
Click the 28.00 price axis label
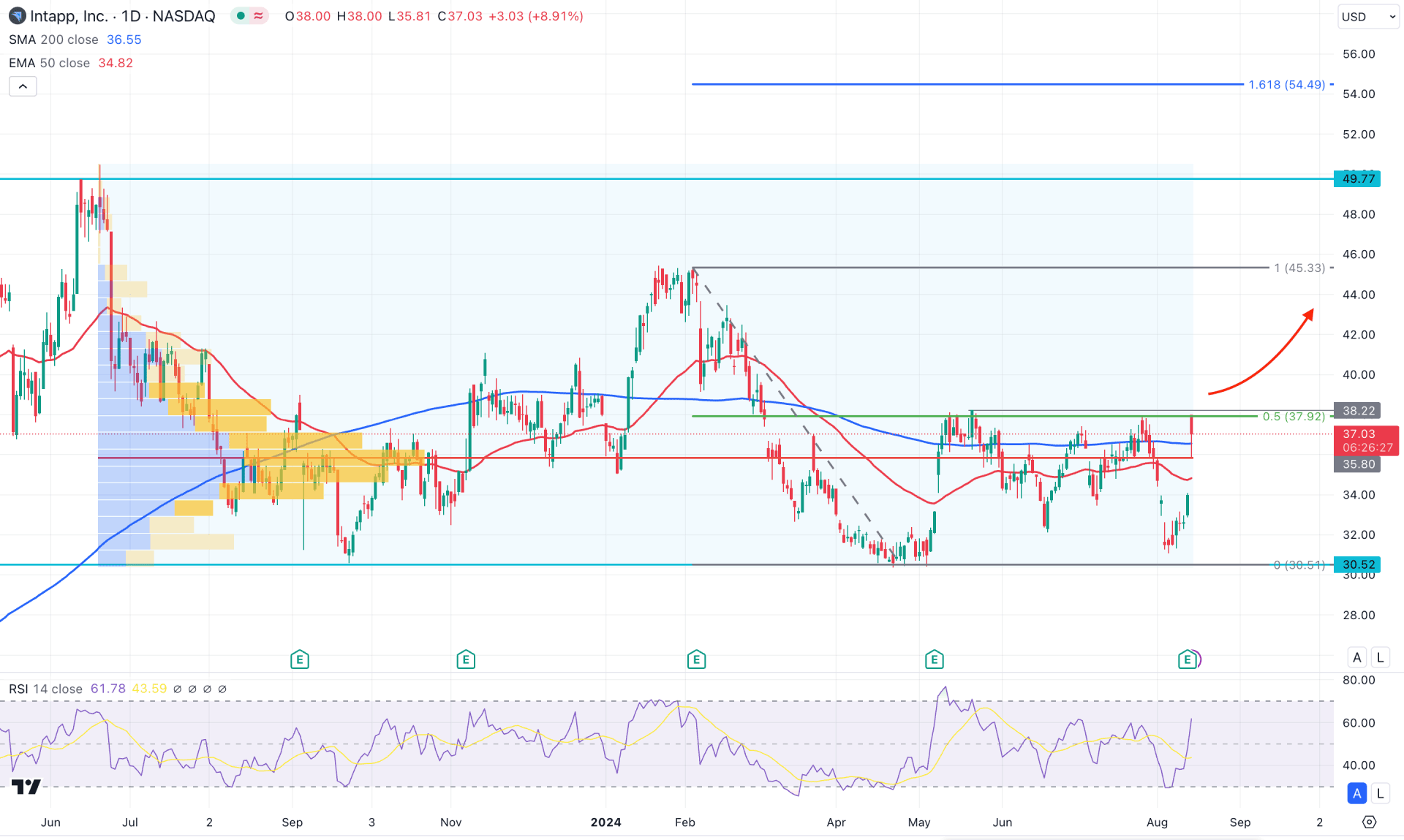(x=1359, y=615)
